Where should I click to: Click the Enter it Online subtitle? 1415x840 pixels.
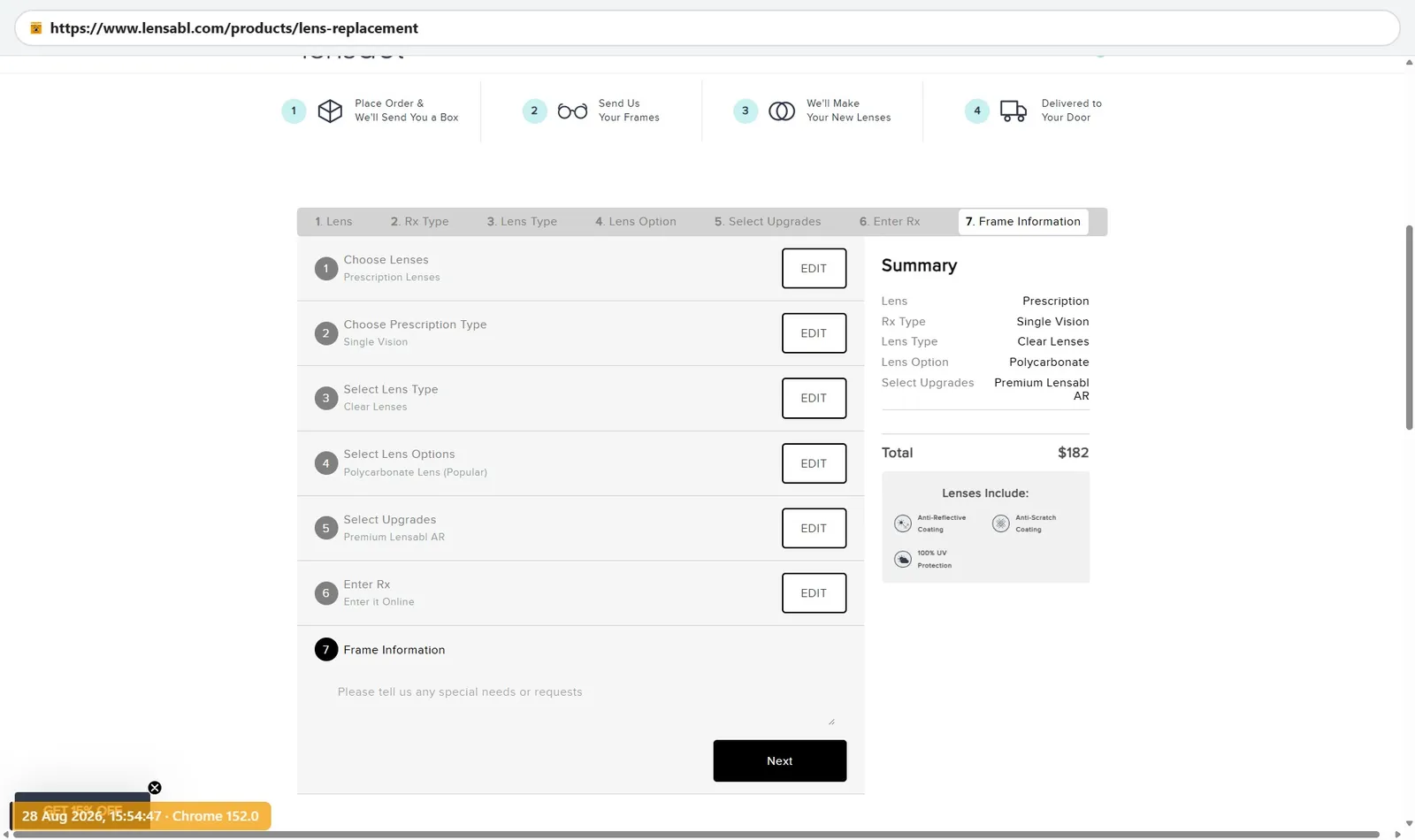pyautogui.click(x=379, y=602)
